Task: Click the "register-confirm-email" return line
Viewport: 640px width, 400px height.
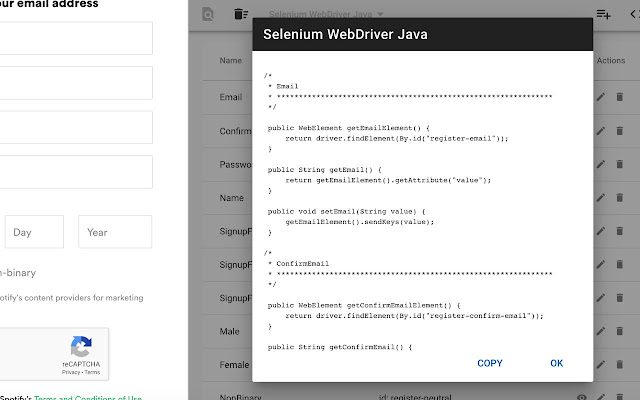Action: tap(414, 316)
